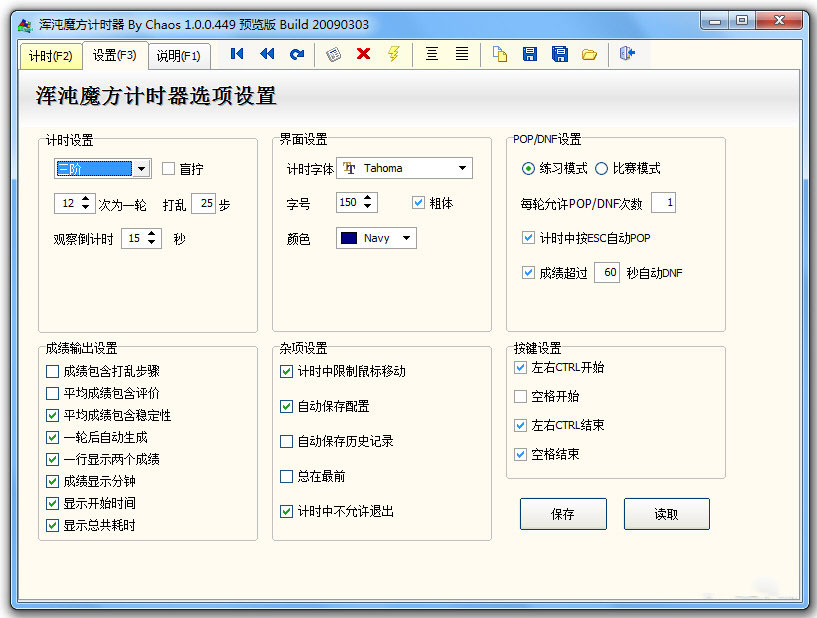
Task: Uncheck 一行显示两个成绩
Action: [52, 459]
